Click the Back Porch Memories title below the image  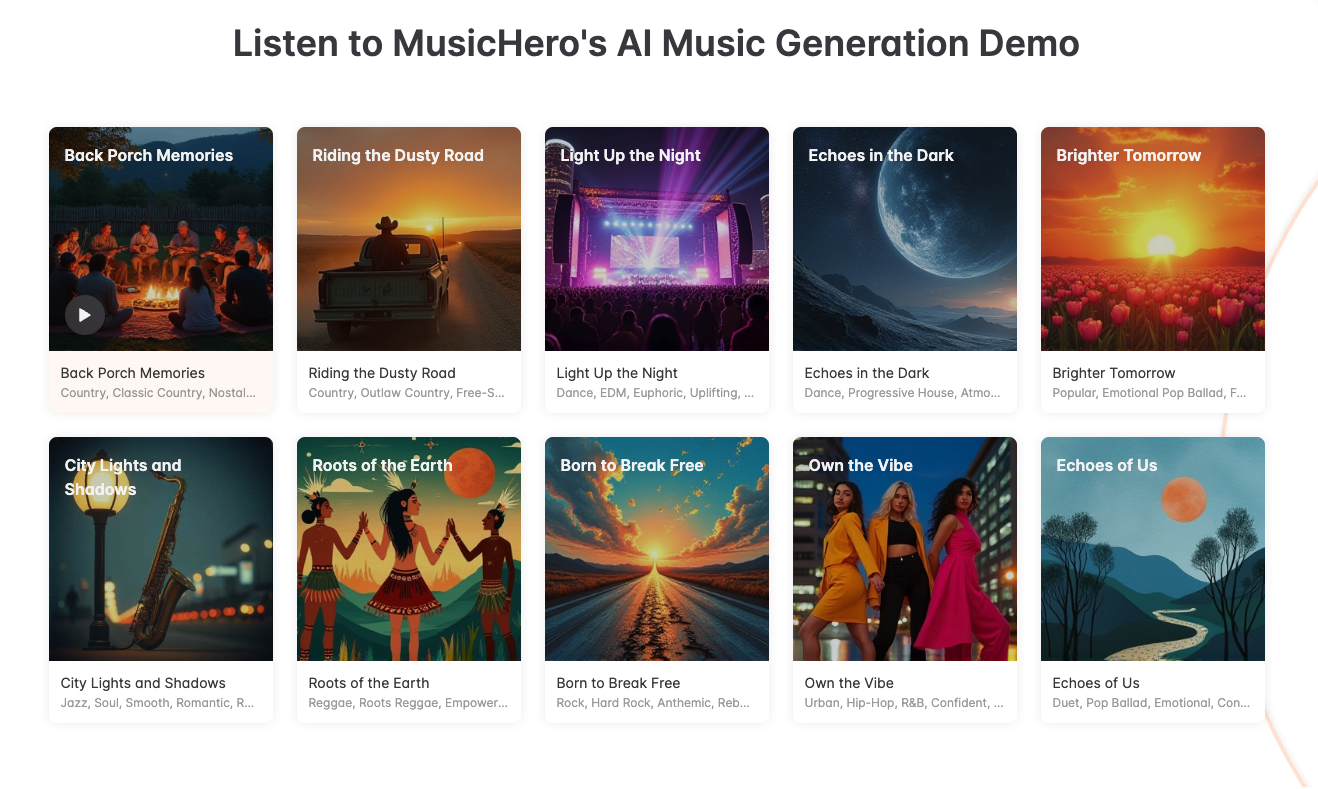(x=133, y=373)
